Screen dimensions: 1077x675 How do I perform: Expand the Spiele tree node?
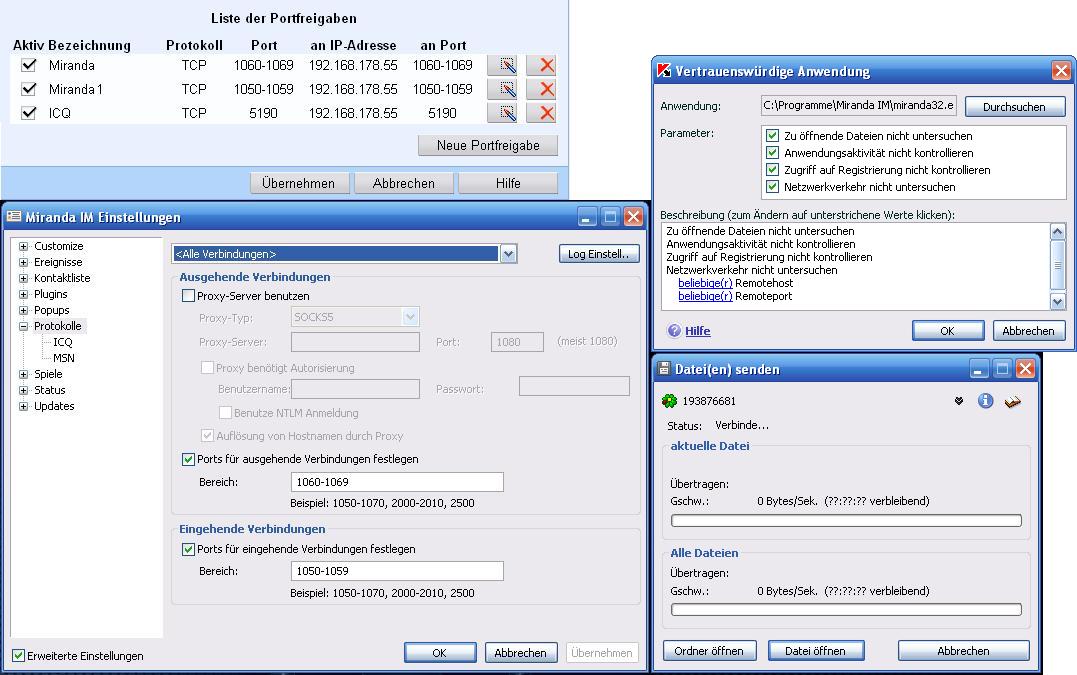tap(23, 374)
